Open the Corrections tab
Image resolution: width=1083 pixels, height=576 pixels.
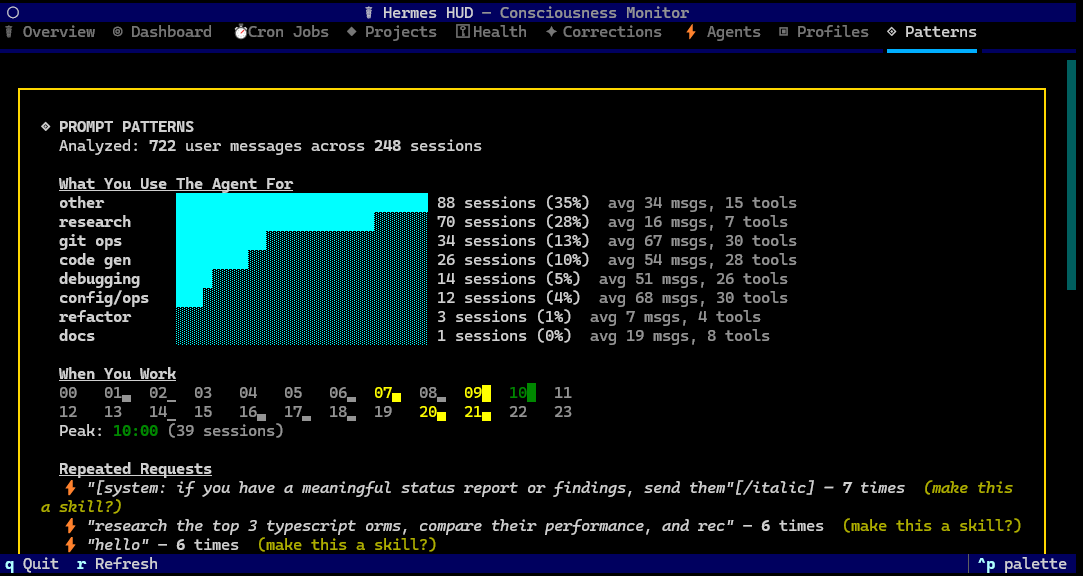[x=604, y=32]
